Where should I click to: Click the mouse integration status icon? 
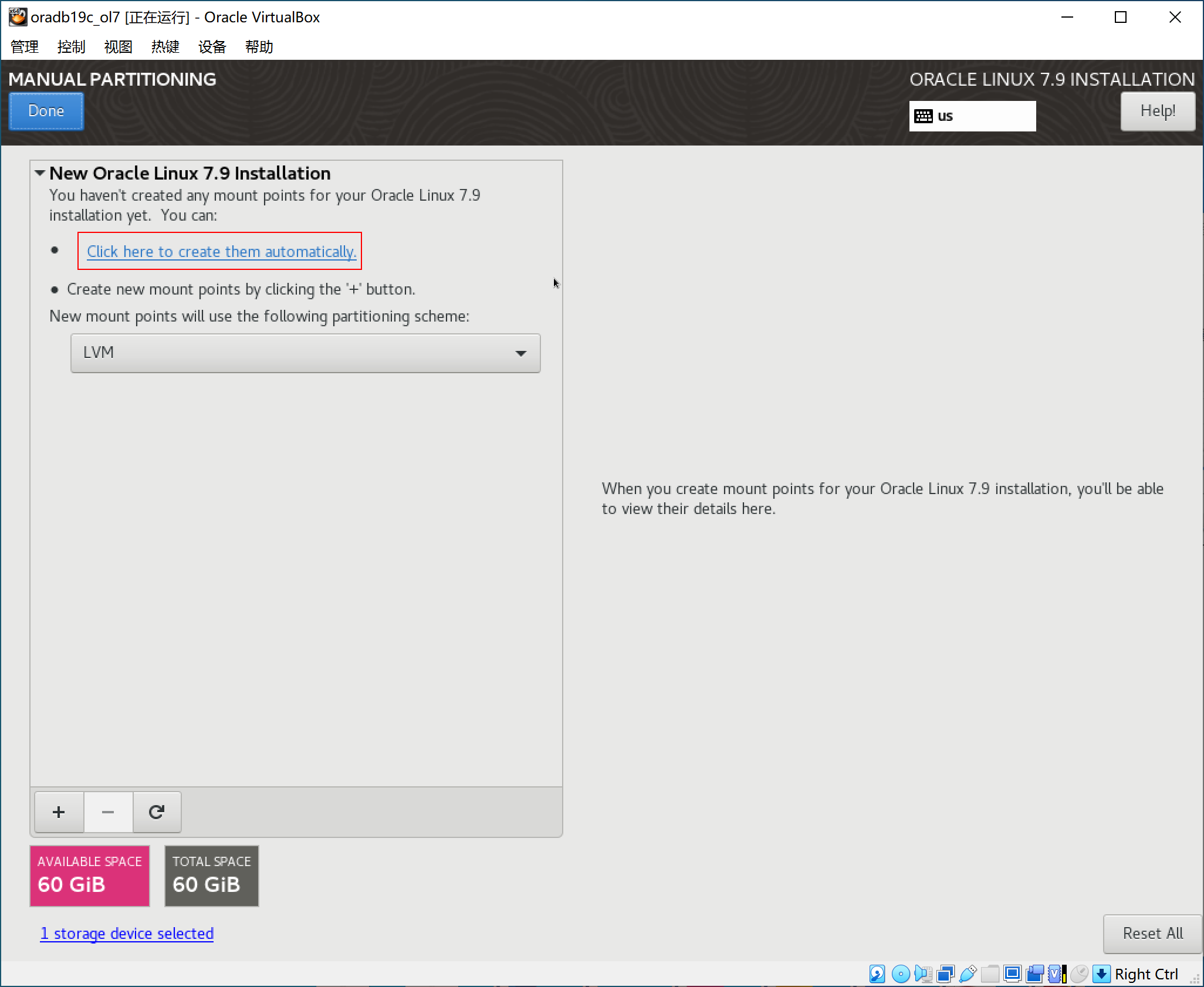(x=1079, y=974)
